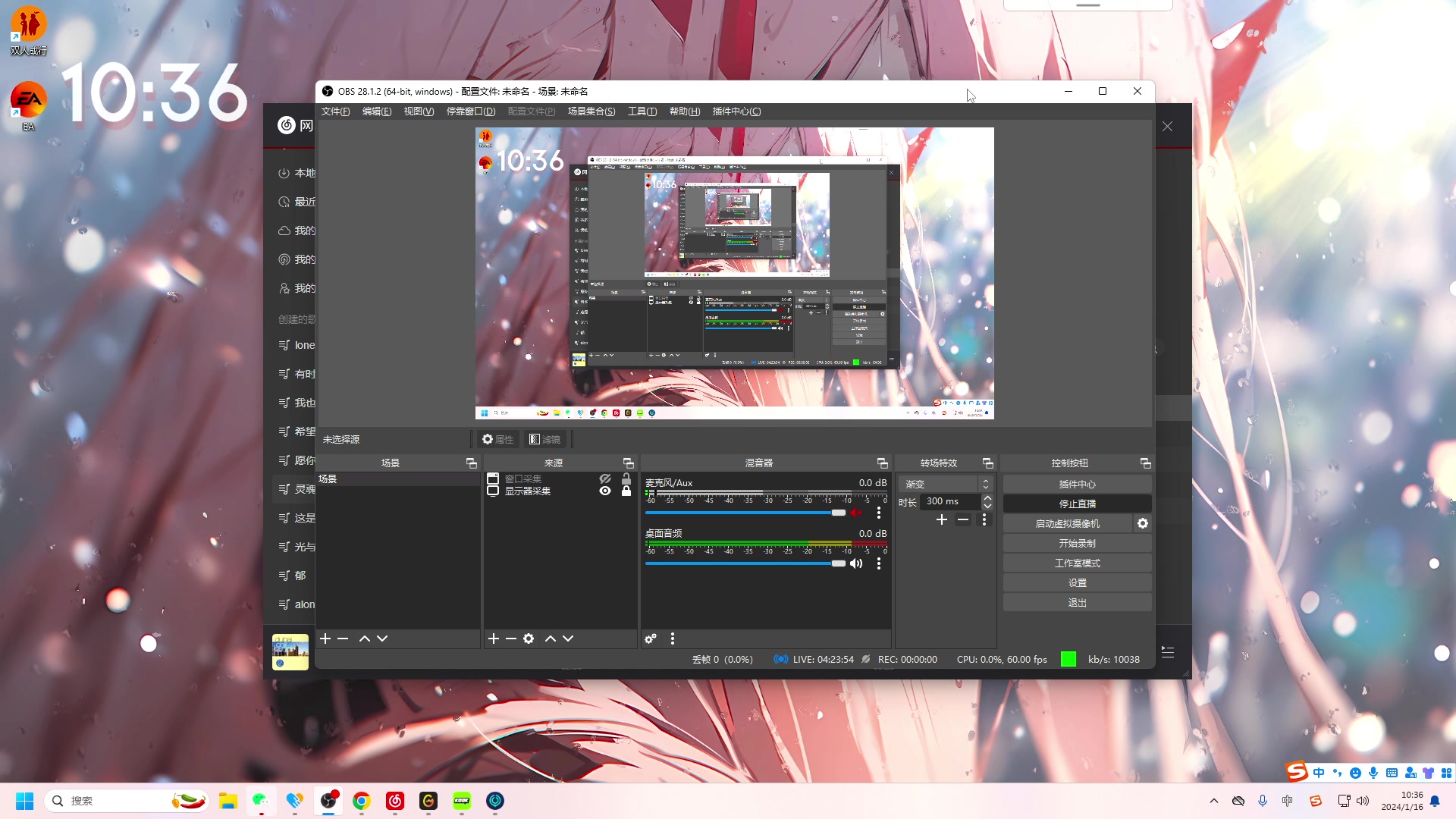Open Chrome from taskbar
The height and width of the screenshot is (819, 1456).
point(361,801)
